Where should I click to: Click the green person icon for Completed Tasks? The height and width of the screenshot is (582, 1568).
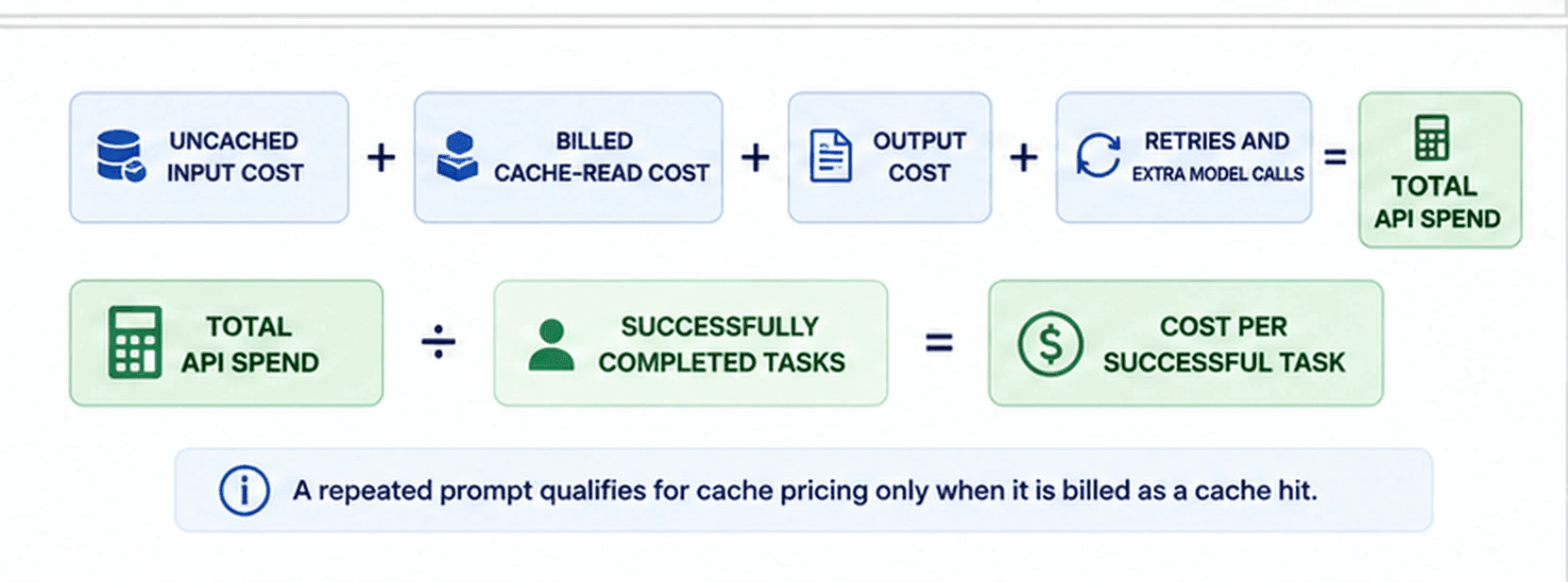point(552,344)
